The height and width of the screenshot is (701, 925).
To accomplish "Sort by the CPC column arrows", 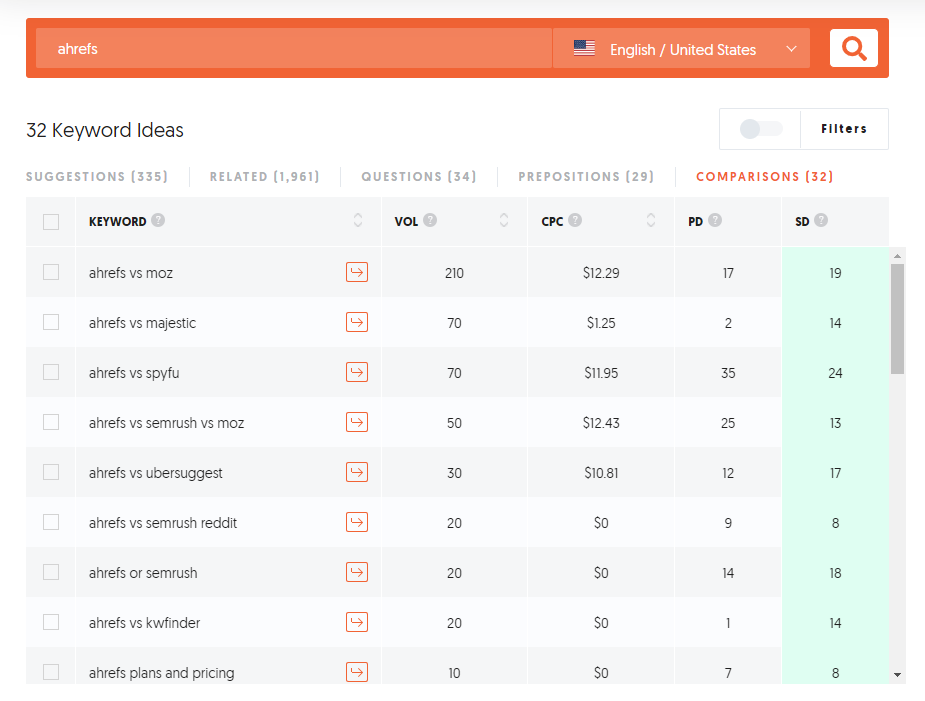I will (x=651, y=220).
